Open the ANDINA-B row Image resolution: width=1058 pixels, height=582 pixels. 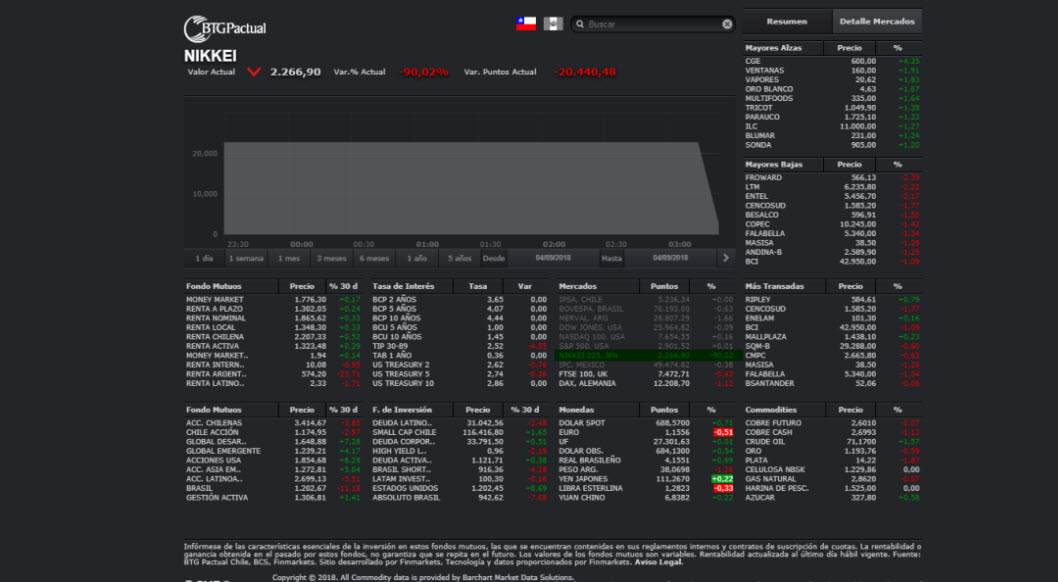pos(833,252)
